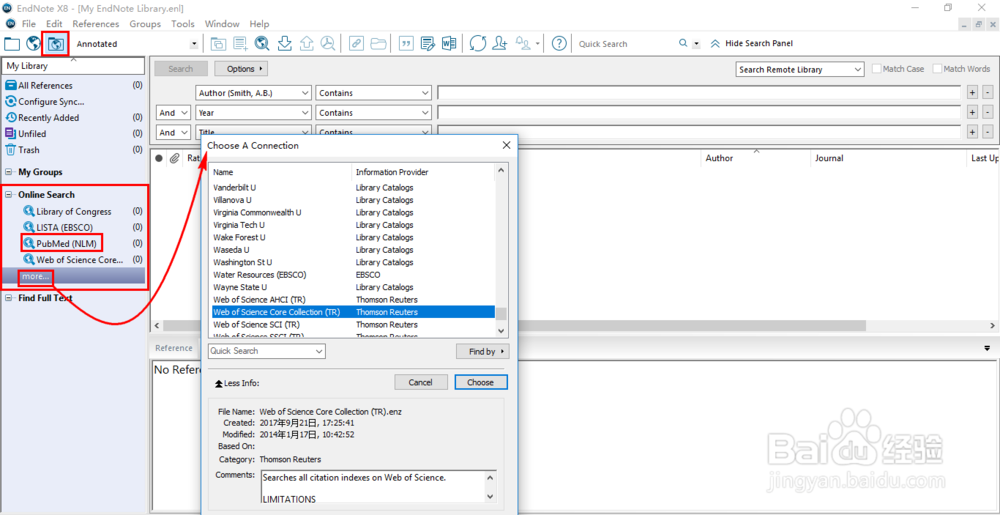Image resolution: width=1000 pixels, height=515 pixels.
Task: Open Quick Search options dropdown arrow
Action: click(696, 44)
